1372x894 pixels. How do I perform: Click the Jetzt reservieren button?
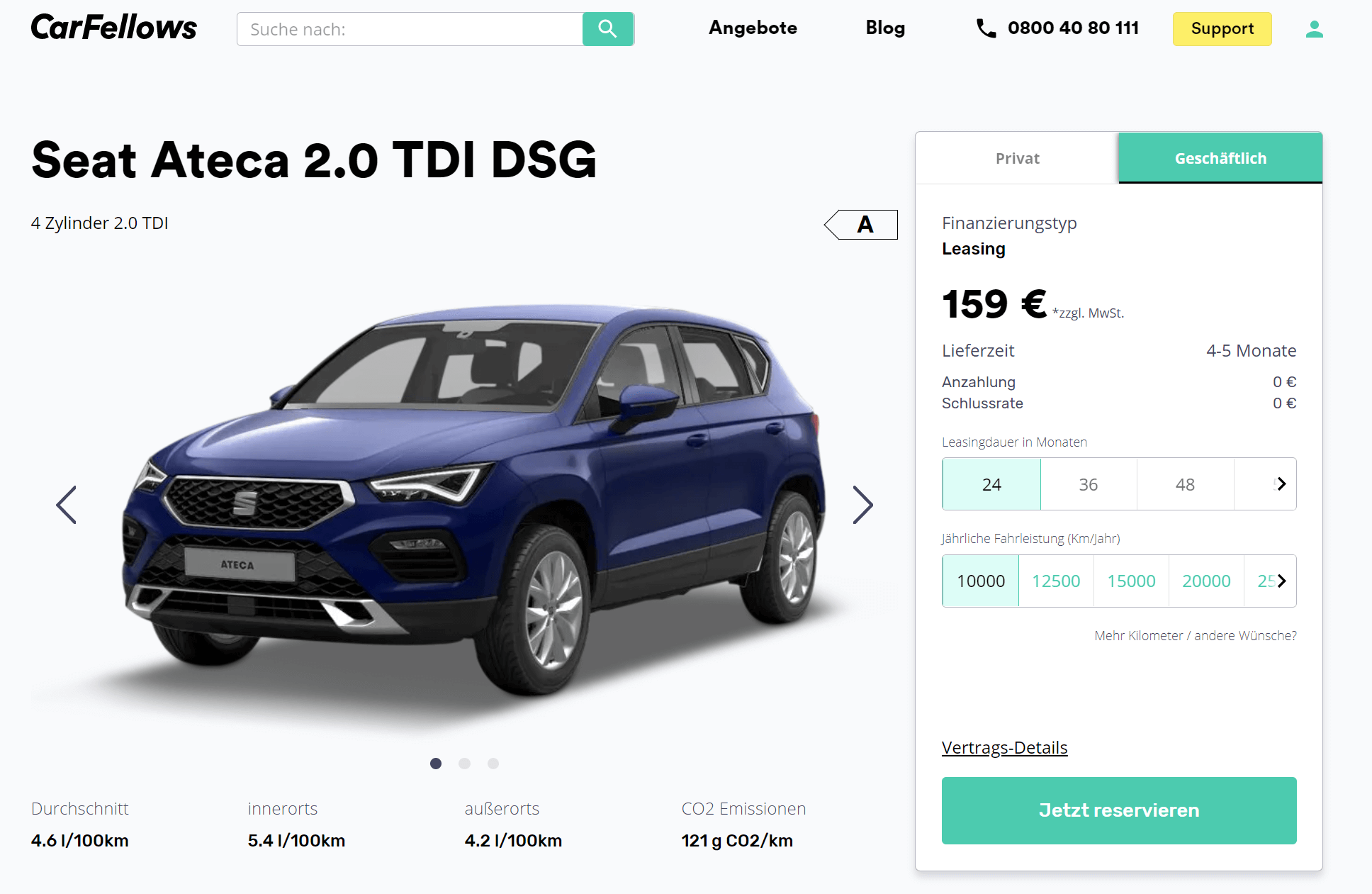pyautogui.click(x=1119, y=810)
